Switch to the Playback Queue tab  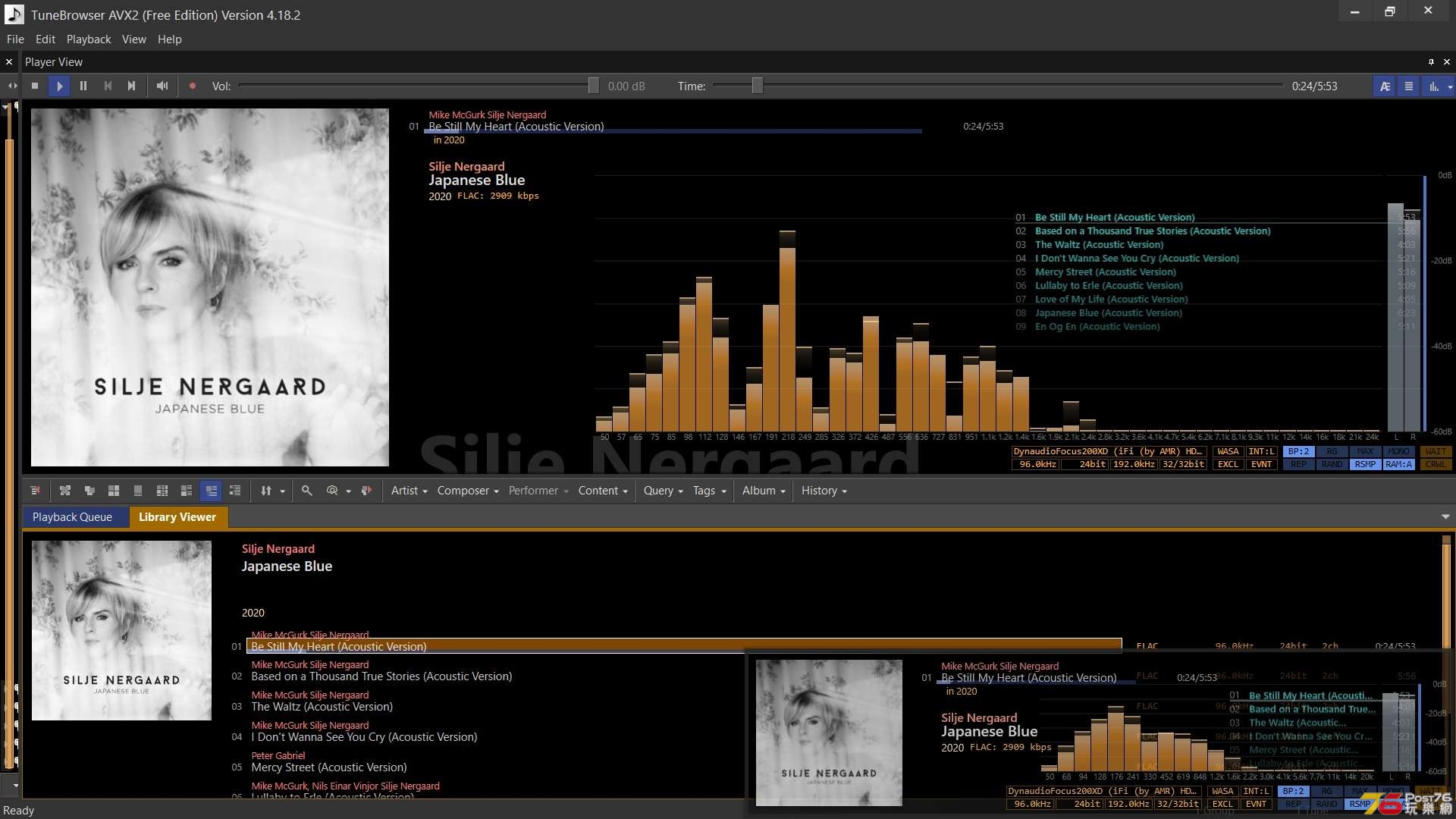pos(72,517)
